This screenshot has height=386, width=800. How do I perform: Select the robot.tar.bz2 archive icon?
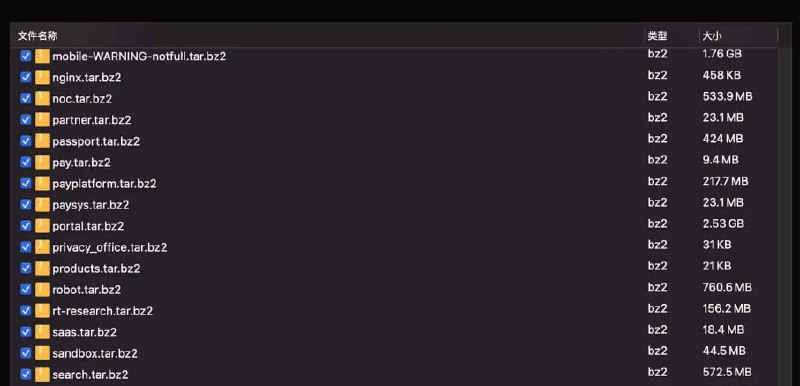(x=42, y=290)
